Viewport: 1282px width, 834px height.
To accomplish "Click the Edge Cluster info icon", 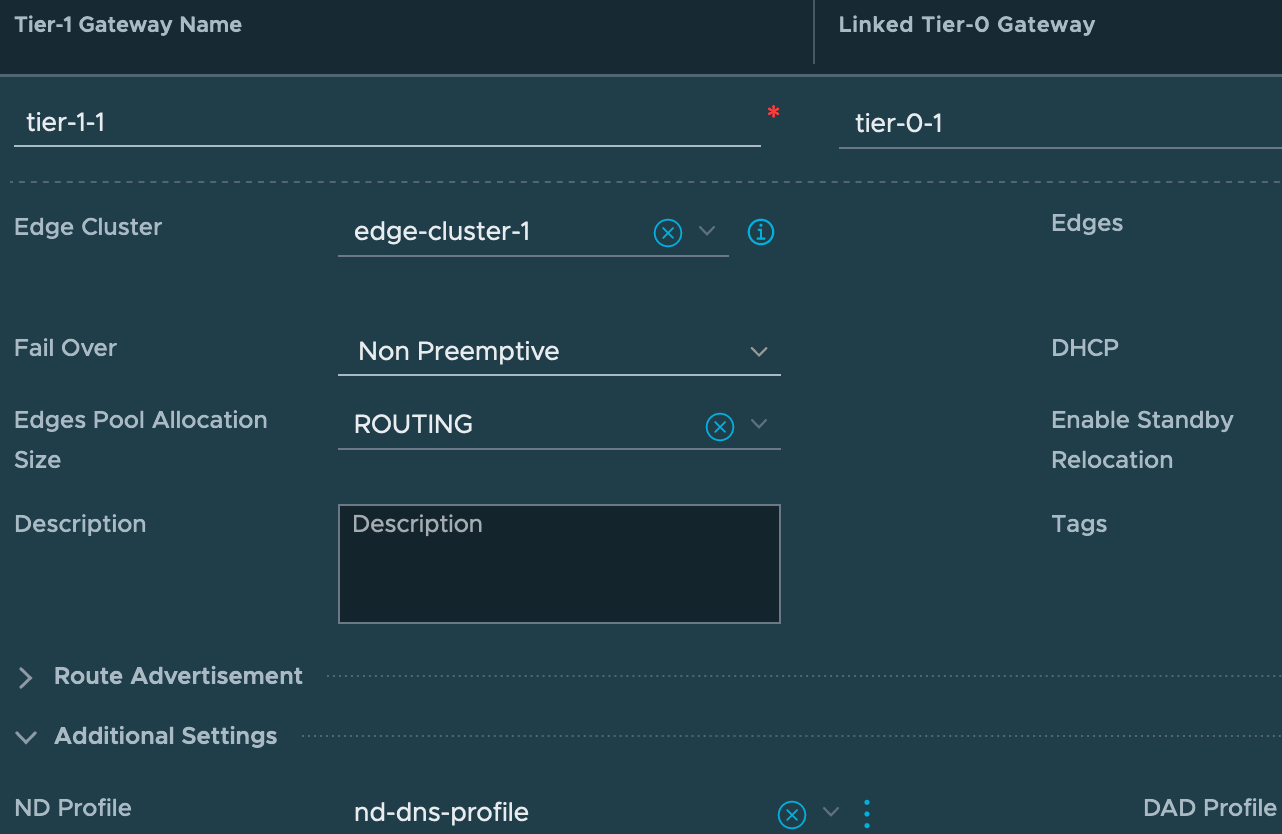I will pos(761,233).
